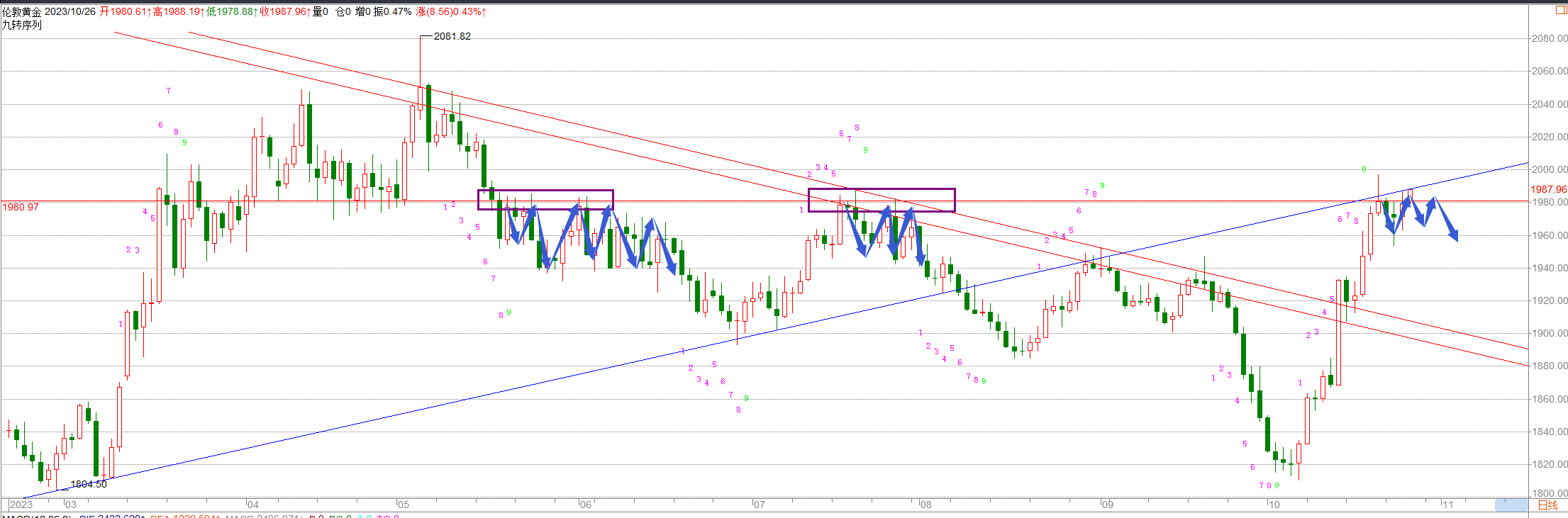The image size is (1568, 518).
Task: Click the 11 month marker on time axis
Action: [x=1447, y=505]
